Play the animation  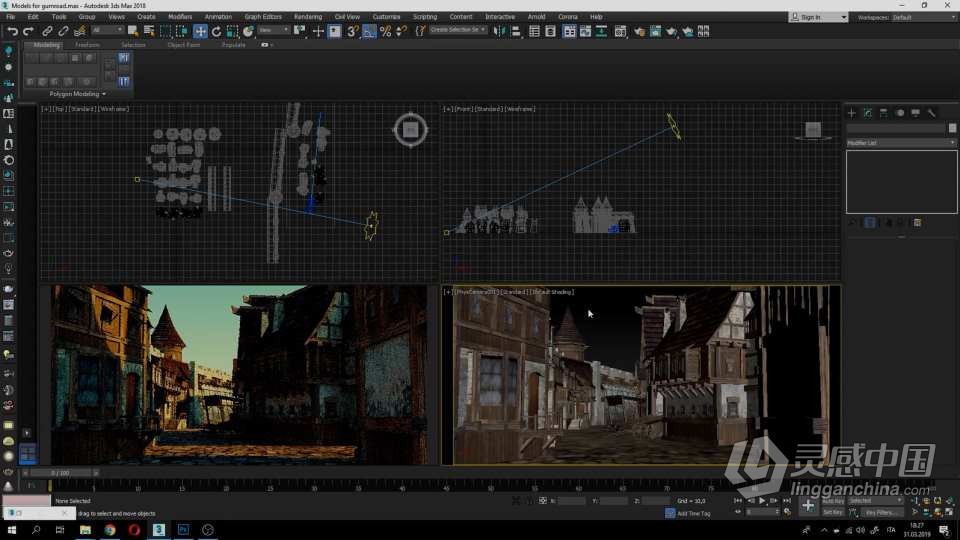tap(762, 501)
